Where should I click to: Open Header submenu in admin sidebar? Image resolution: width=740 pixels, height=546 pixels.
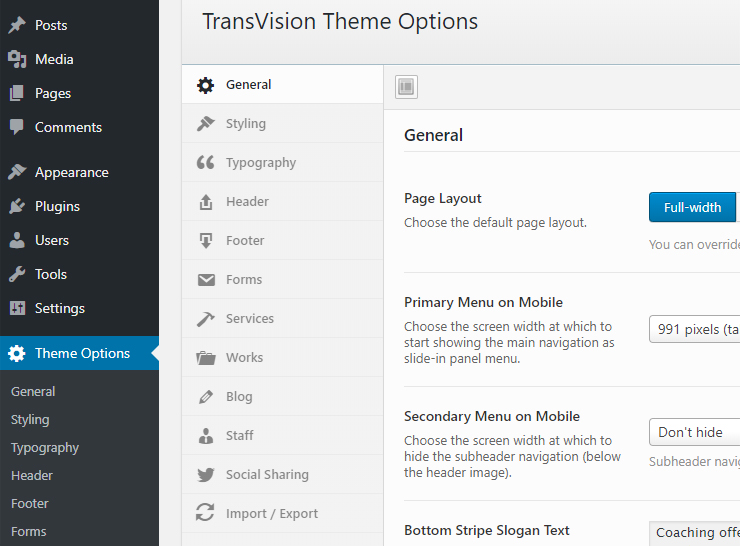32,475
